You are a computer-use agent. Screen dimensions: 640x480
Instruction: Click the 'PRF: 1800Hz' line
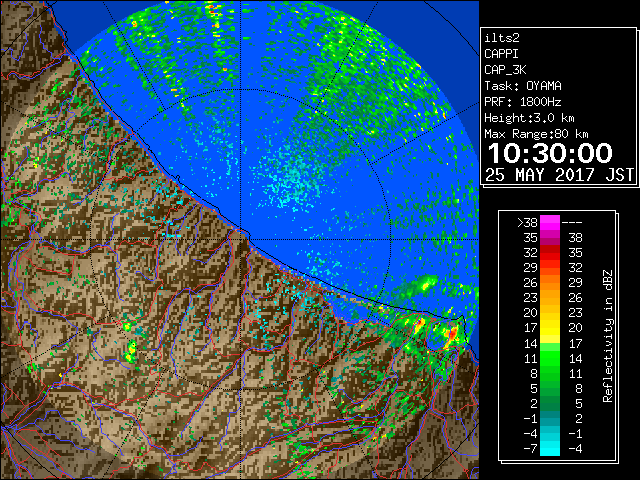(x=523, y=102)
